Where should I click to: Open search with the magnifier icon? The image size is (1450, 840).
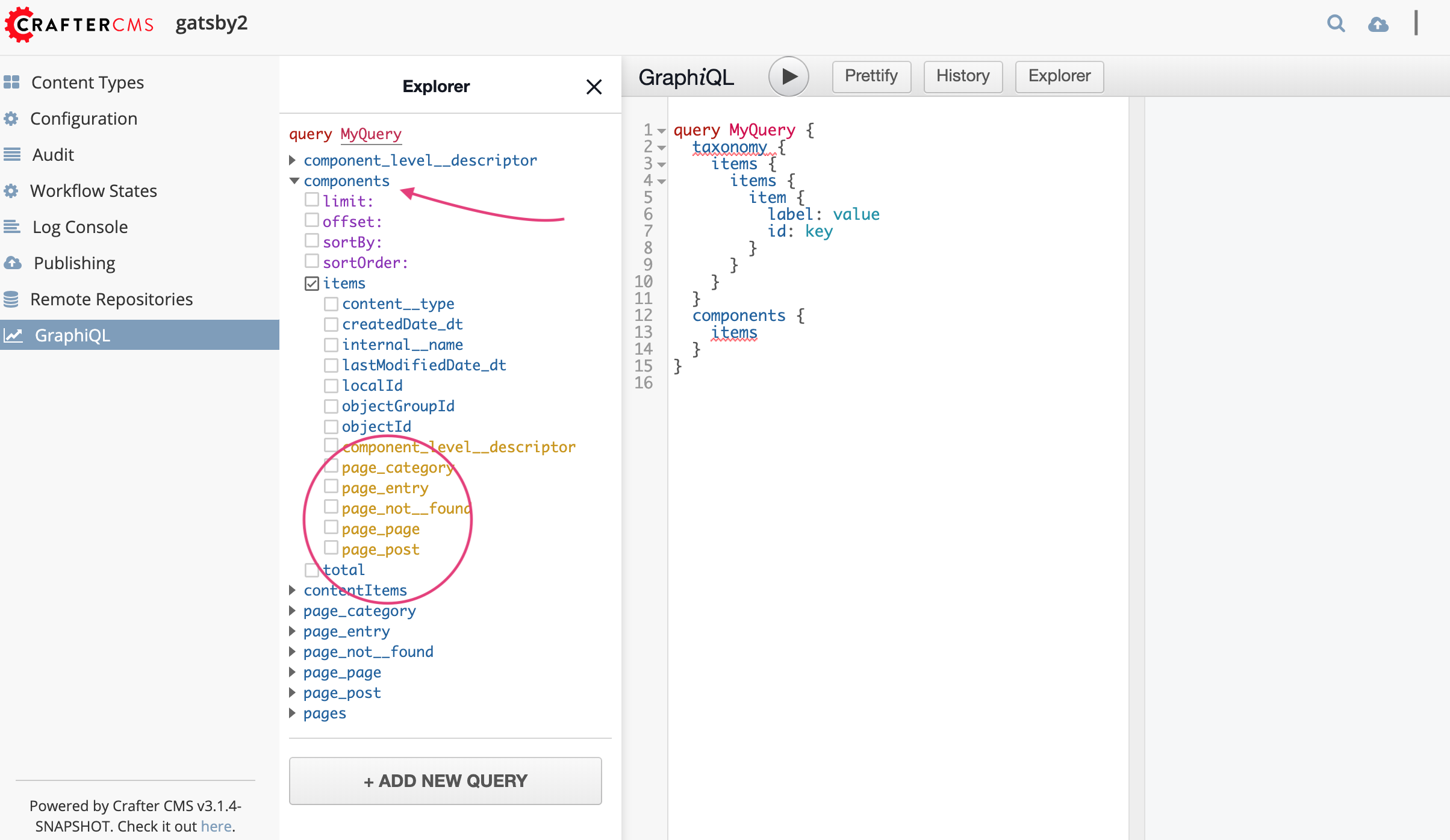click(1336, 23)
